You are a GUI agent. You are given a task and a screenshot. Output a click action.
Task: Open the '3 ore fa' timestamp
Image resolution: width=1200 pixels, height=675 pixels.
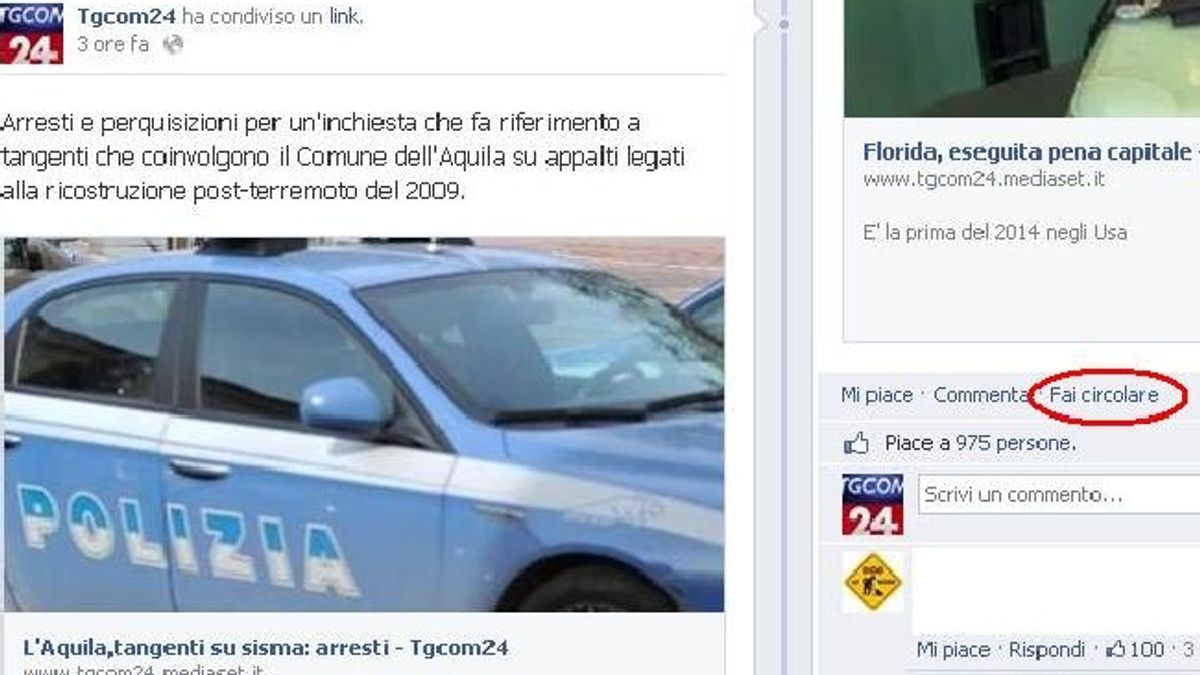click(113, 45)
